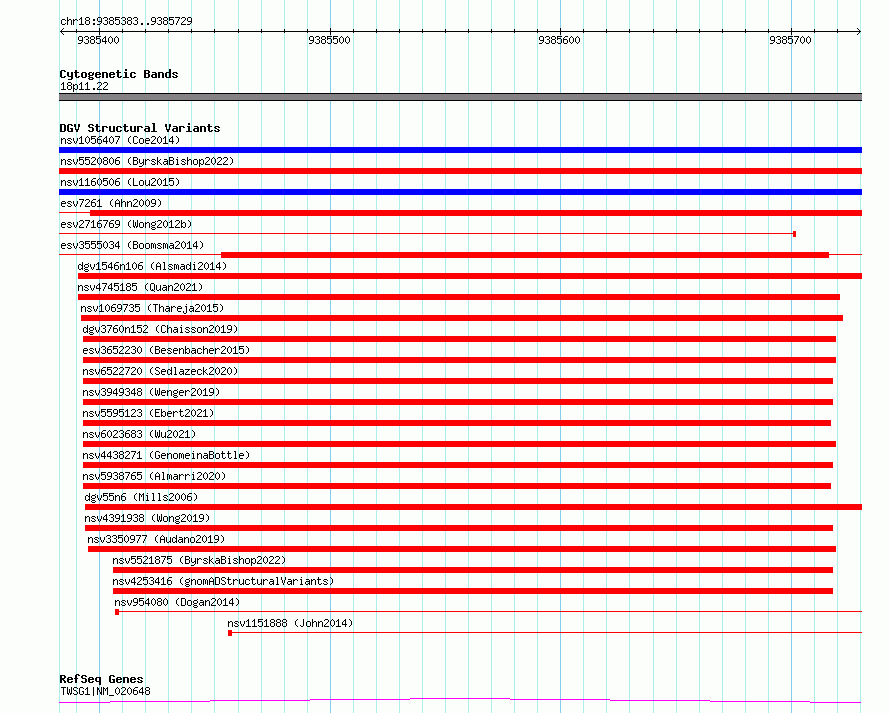This screenshot has width=890, height=713.
Task: Click ruler position 9385500
Action: point(329,40)
